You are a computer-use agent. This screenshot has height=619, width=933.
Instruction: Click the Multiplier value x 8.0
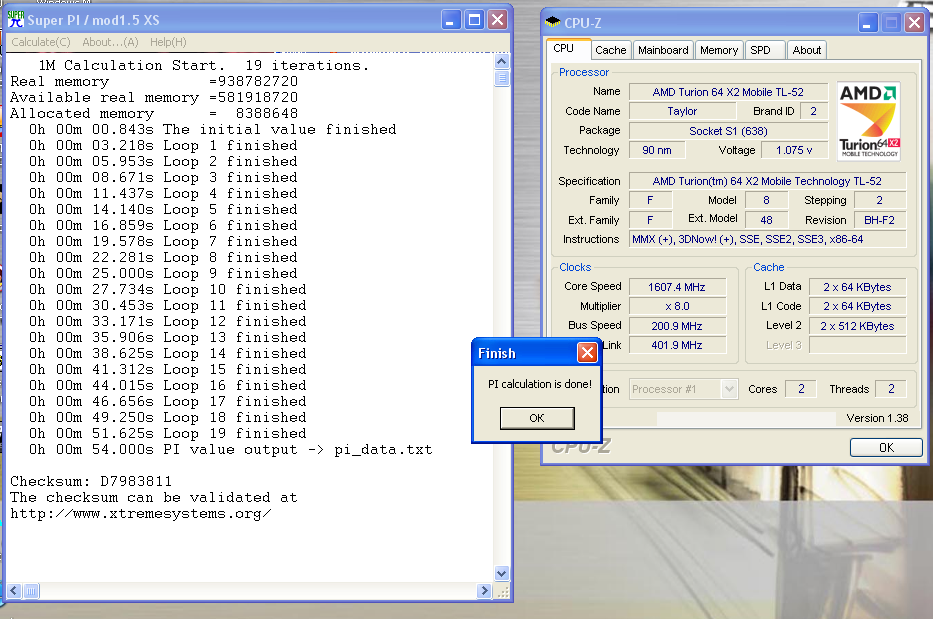(677, 306)
